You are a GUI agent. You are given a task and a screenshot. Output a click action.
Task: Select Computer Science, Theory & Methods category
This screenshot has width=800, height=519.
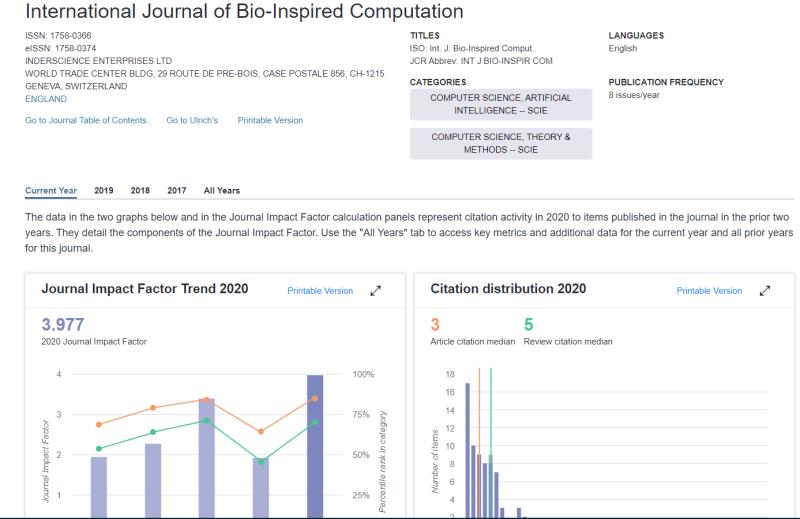[x=501, y=143]
